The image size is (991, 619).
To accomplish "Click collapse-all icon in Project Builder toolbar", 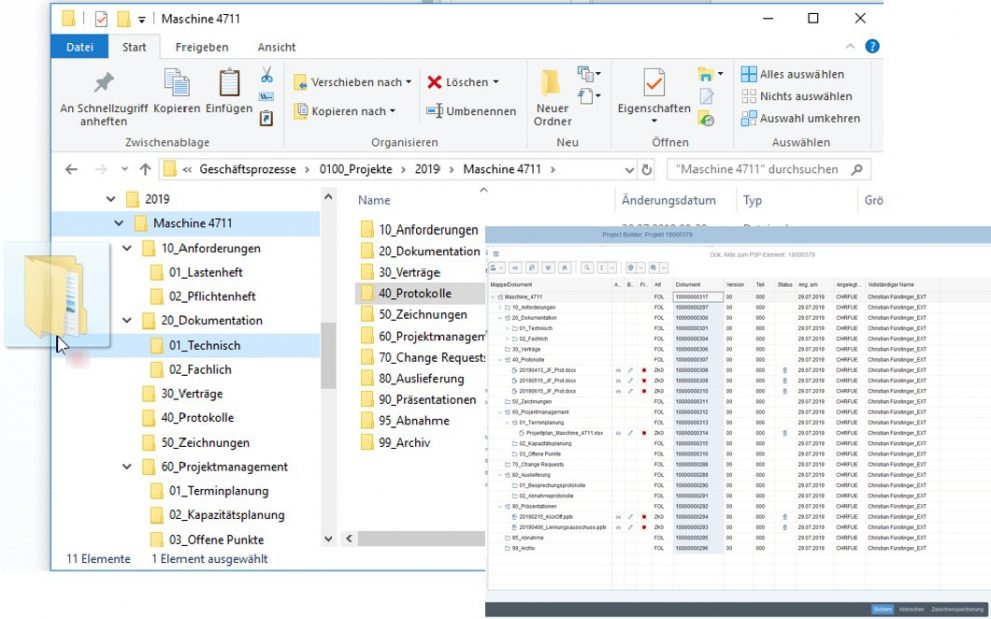I will [x=564, y=268].
